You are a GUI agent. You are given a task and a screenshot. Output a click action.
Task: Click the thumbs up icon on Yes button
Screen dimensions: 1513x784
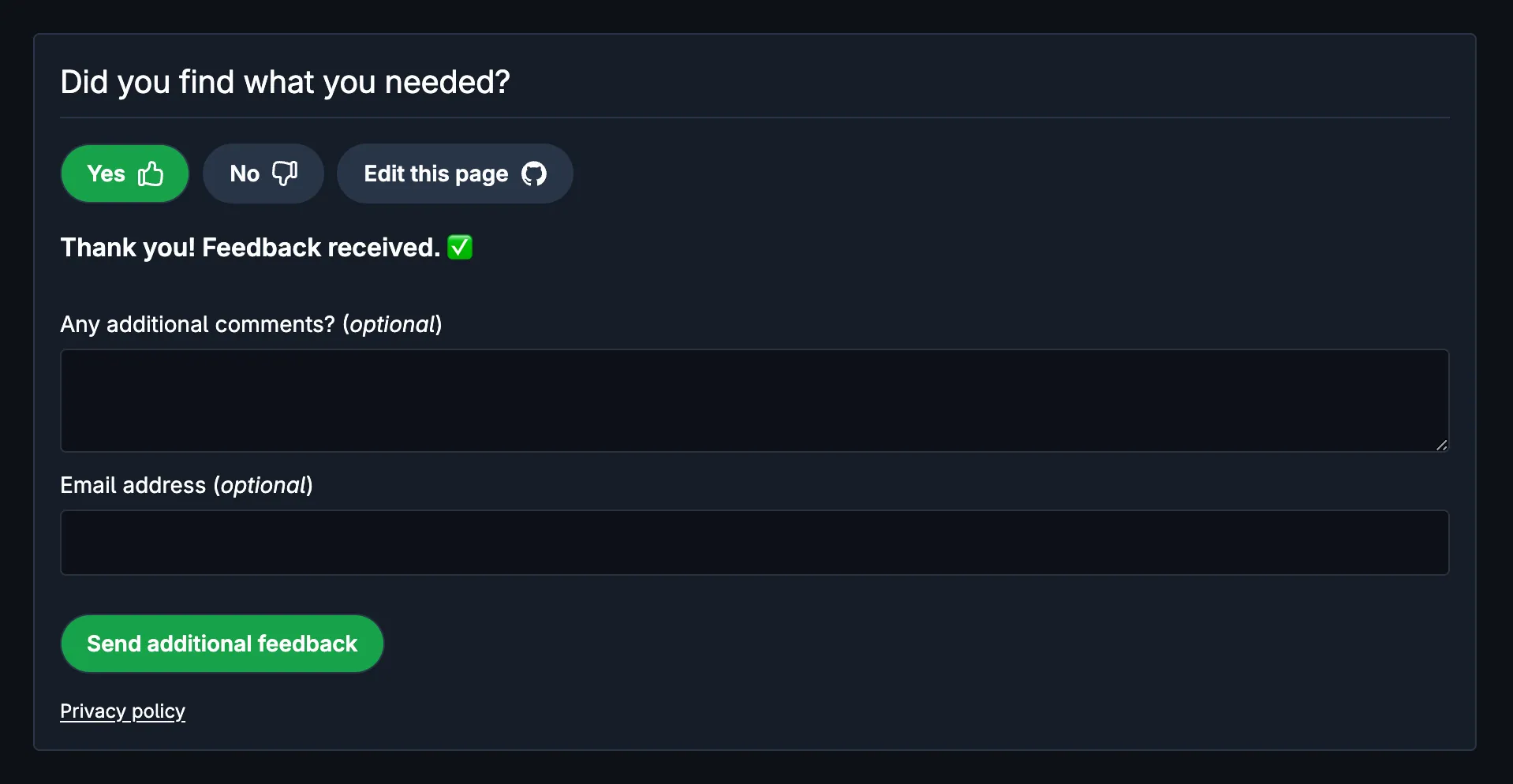pyautogui.click(x=150, y=173)
